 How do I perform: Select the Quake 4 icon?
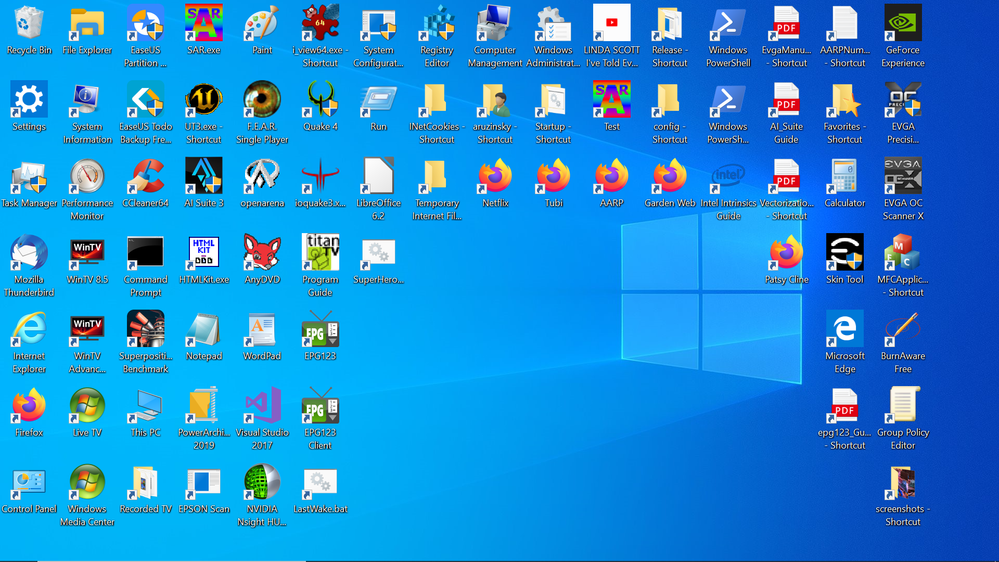[320, 99]
